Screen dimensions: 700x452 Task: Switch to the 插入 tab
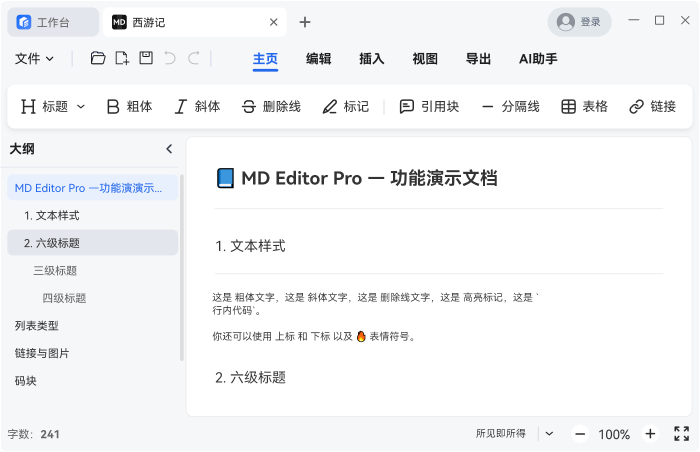point(371,59)
